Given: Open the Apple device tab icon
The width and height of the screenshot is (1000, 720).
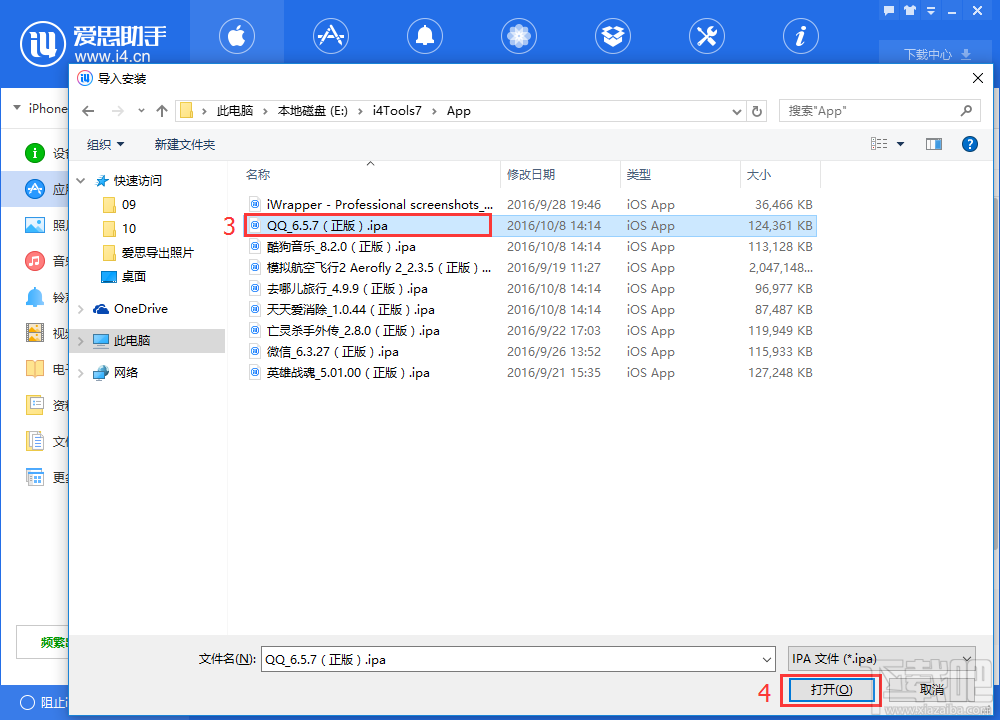Looking at the screenshot, I should (x=237, y=36).
